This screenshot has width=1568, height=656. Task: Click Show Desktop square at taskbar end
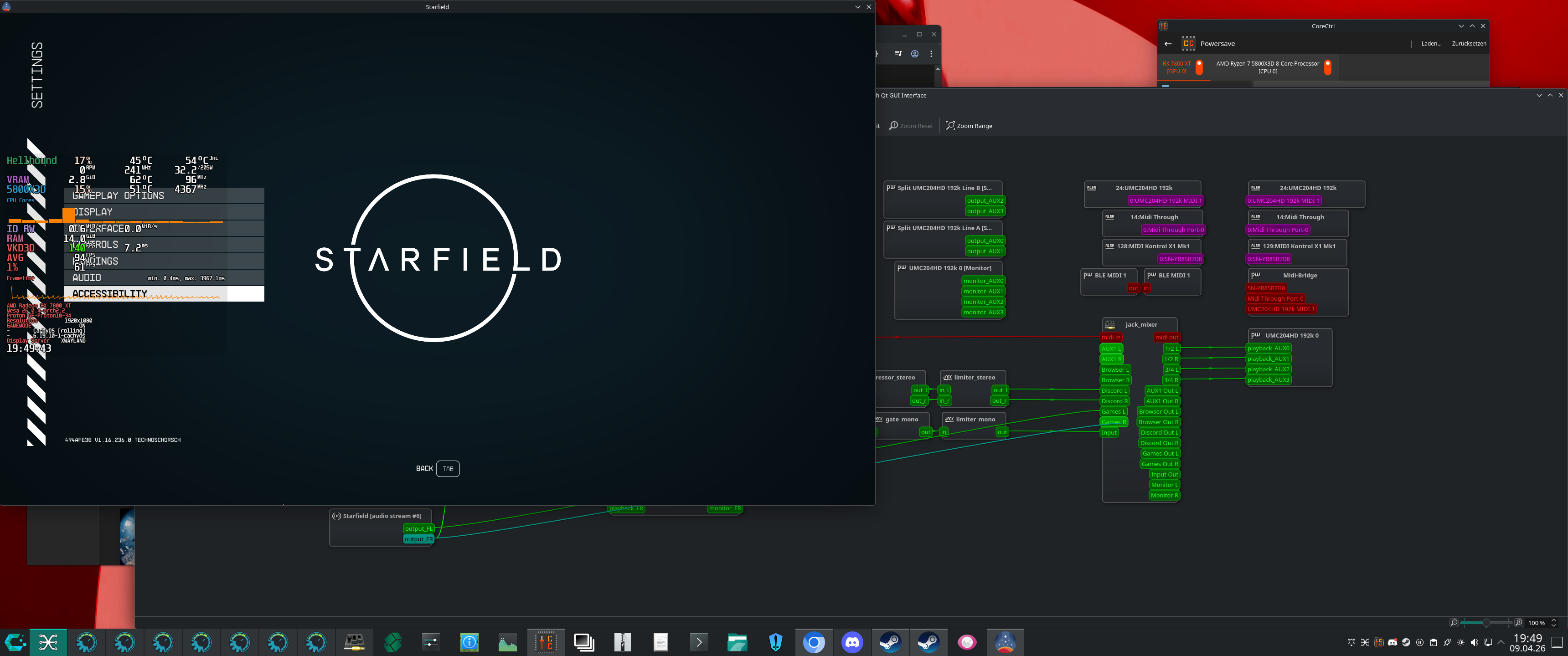[1557, 642]
